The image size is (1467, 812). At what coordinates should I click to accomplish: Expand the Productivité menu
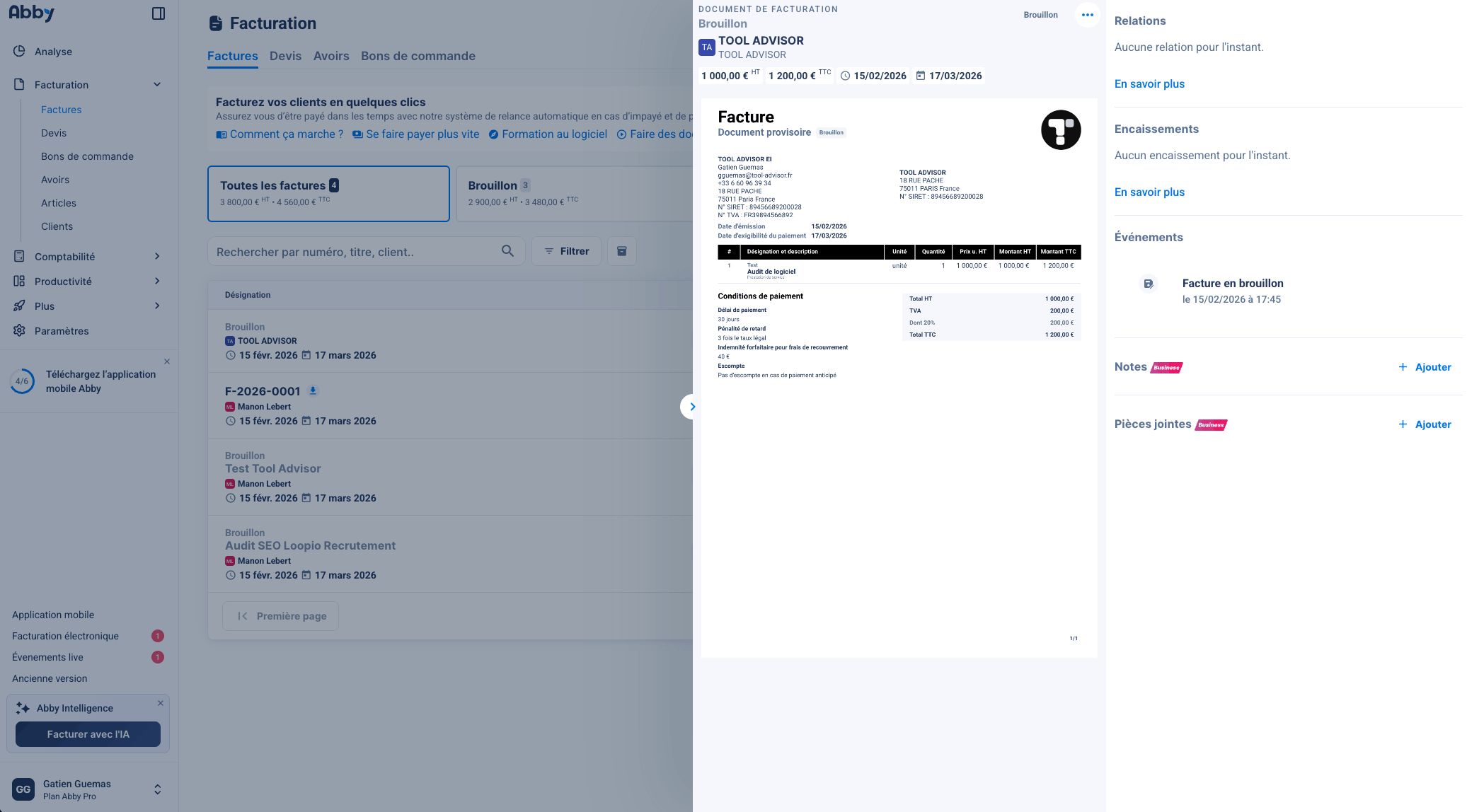[x=157, y=282]
